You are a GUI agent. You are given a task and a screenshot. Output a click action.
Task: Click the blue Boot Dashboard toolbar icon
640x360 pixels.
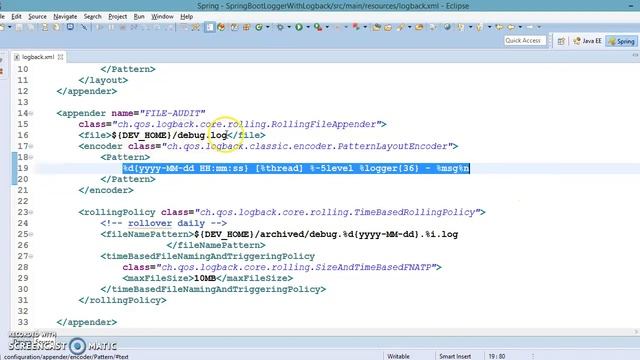click(70, 27)
